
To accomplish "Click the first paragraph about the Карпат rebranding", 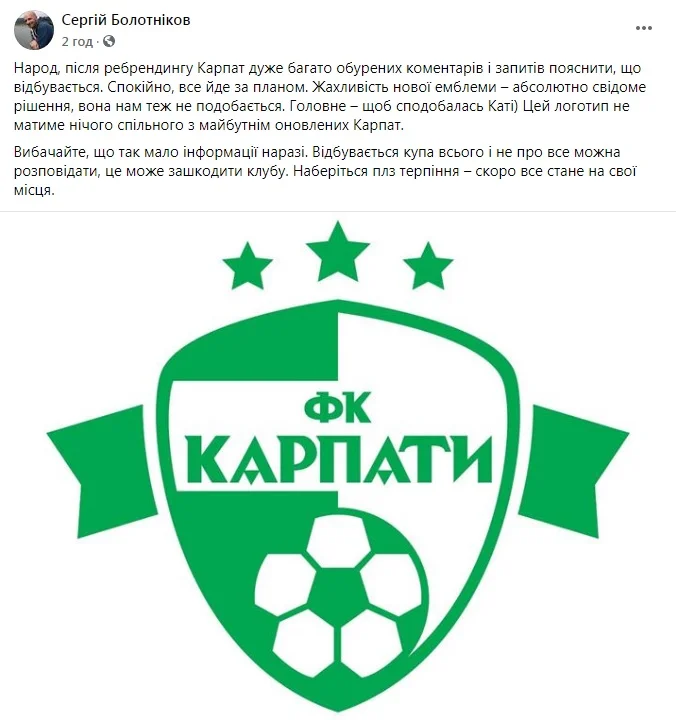I will [330, 96].
